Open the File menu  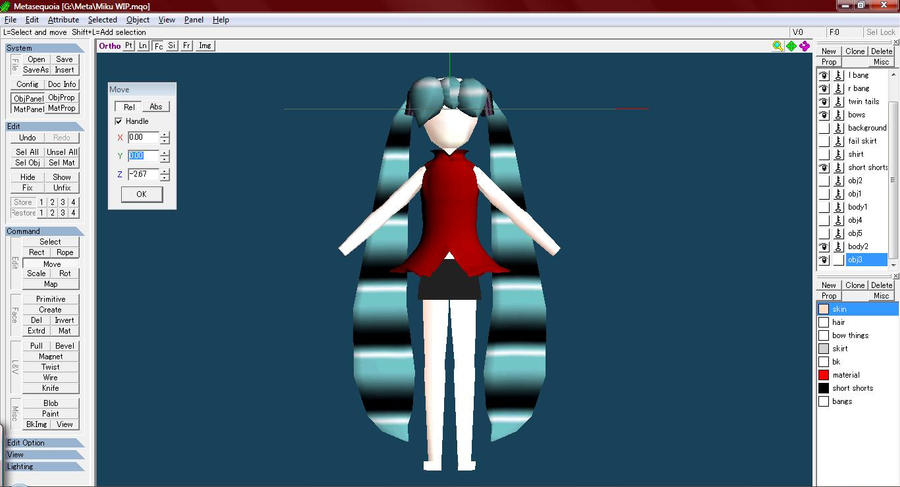point(10,20)
